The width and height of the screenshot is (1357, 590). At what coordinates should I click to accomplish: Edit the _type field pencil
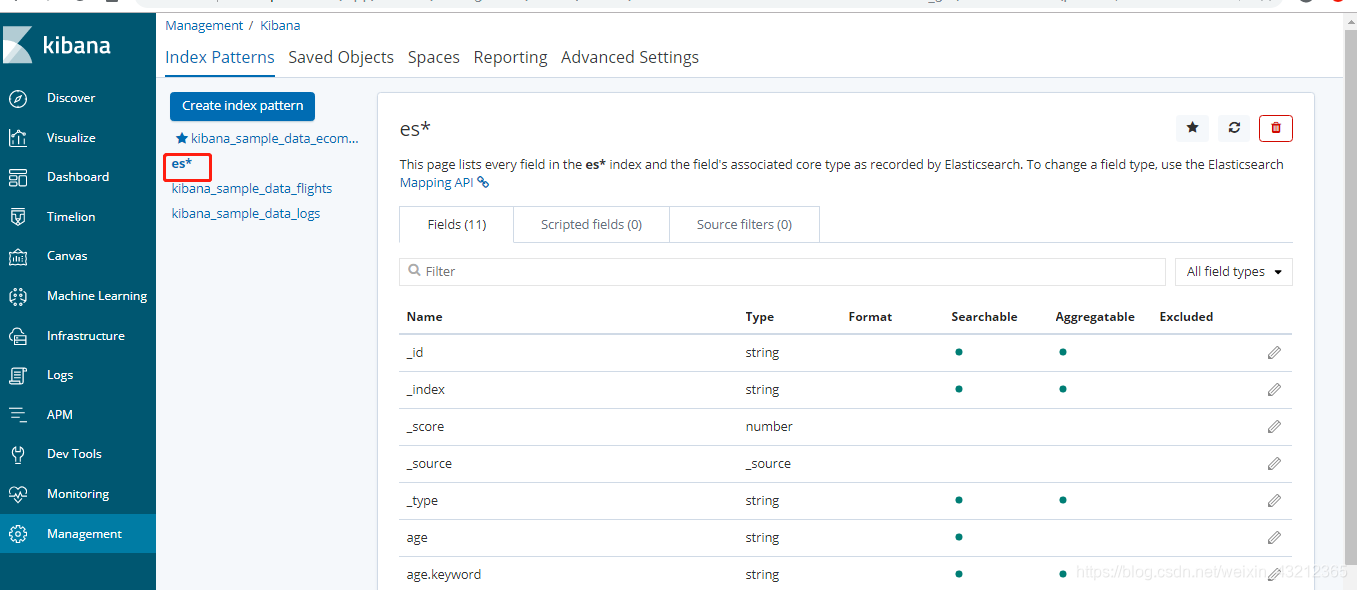[1274, 501]
